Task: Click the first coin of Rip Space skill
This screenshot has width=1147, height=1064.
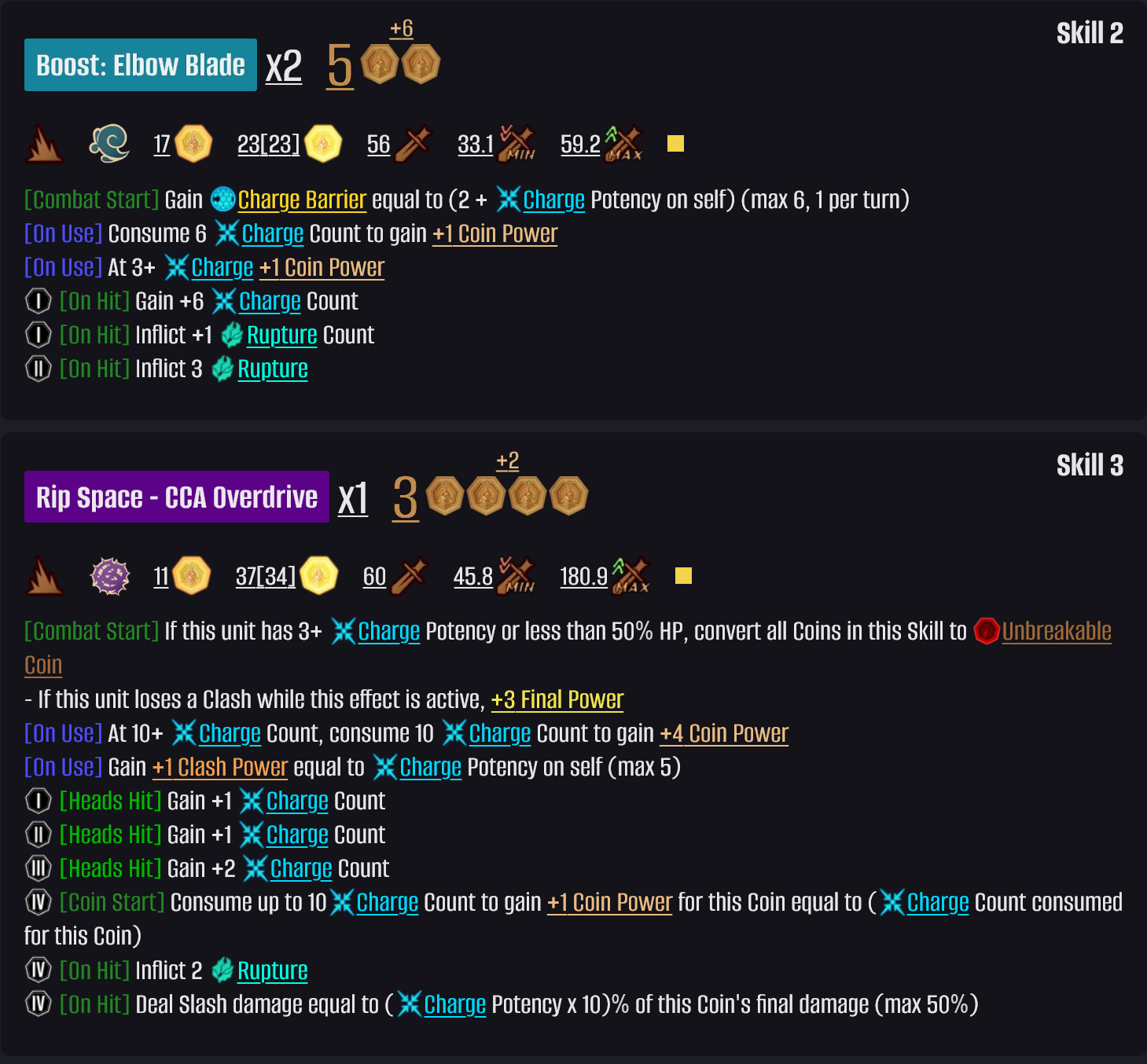Action: (445, 496)
